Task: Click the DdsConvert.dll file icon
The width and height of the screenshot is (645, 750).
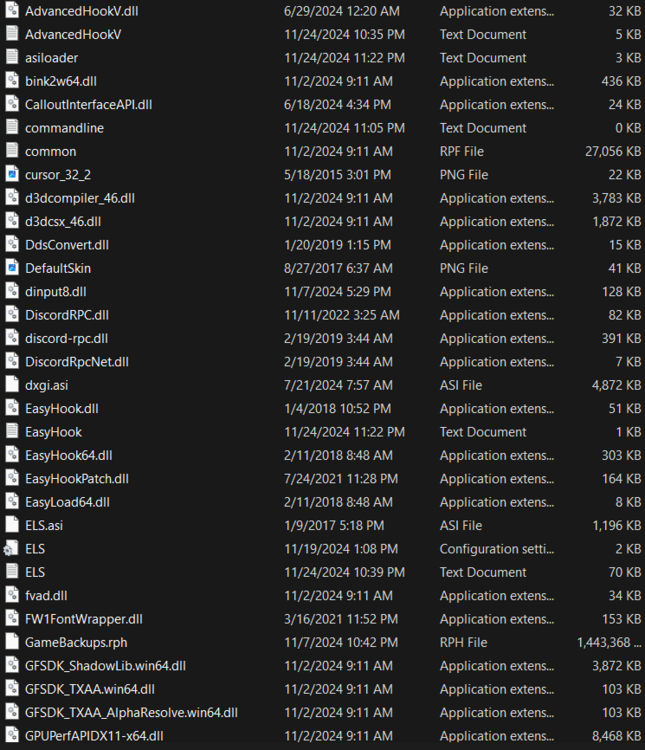Action: tap(12, 244)
